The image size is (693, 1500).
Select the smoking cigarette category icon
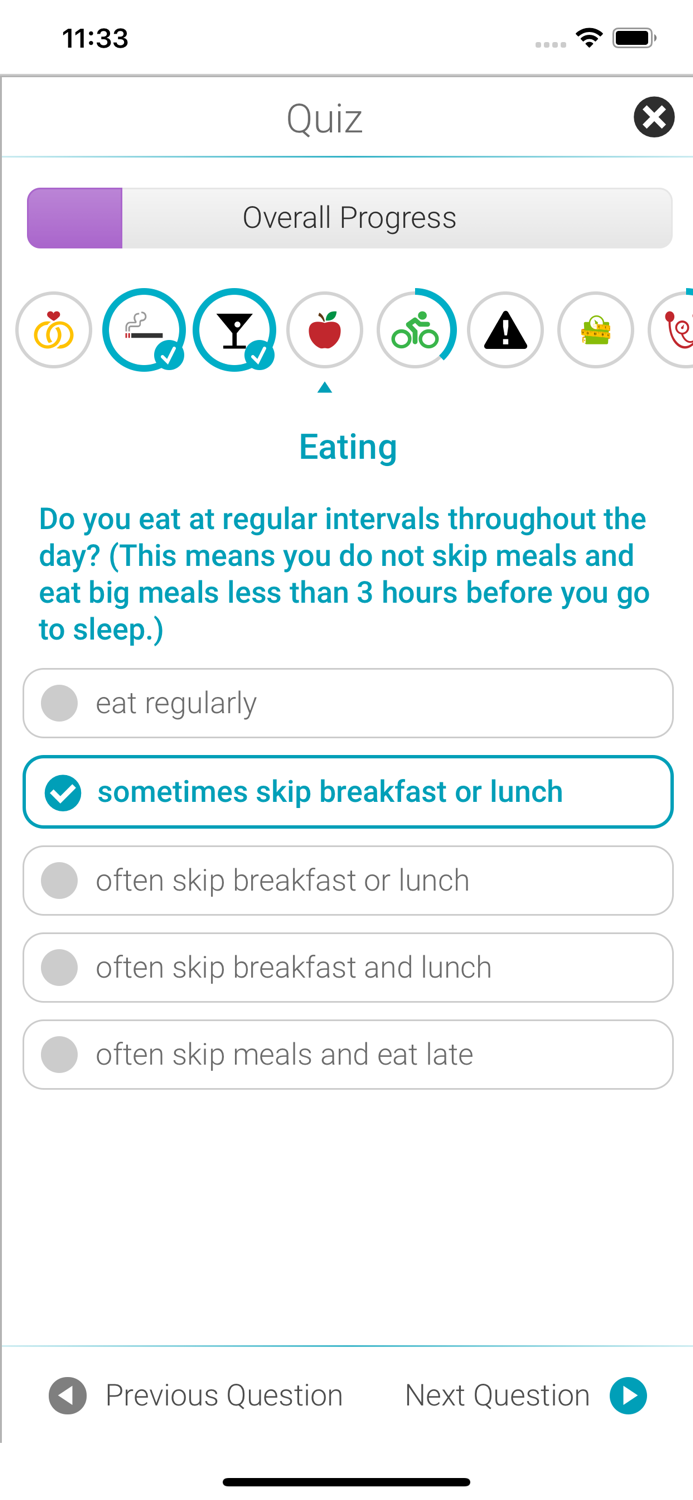tap(144, 330)
